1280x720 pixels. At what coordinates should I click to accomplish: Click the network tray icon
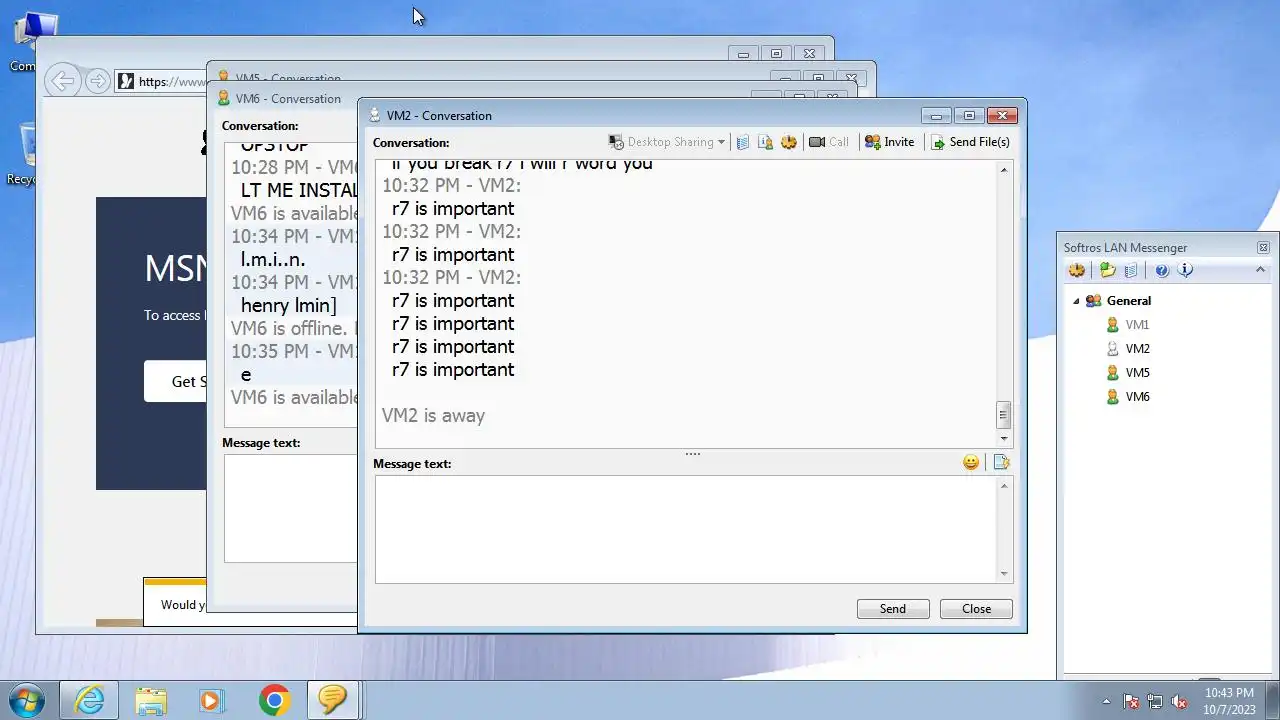pyautogui.click(x=1155, y=701)
